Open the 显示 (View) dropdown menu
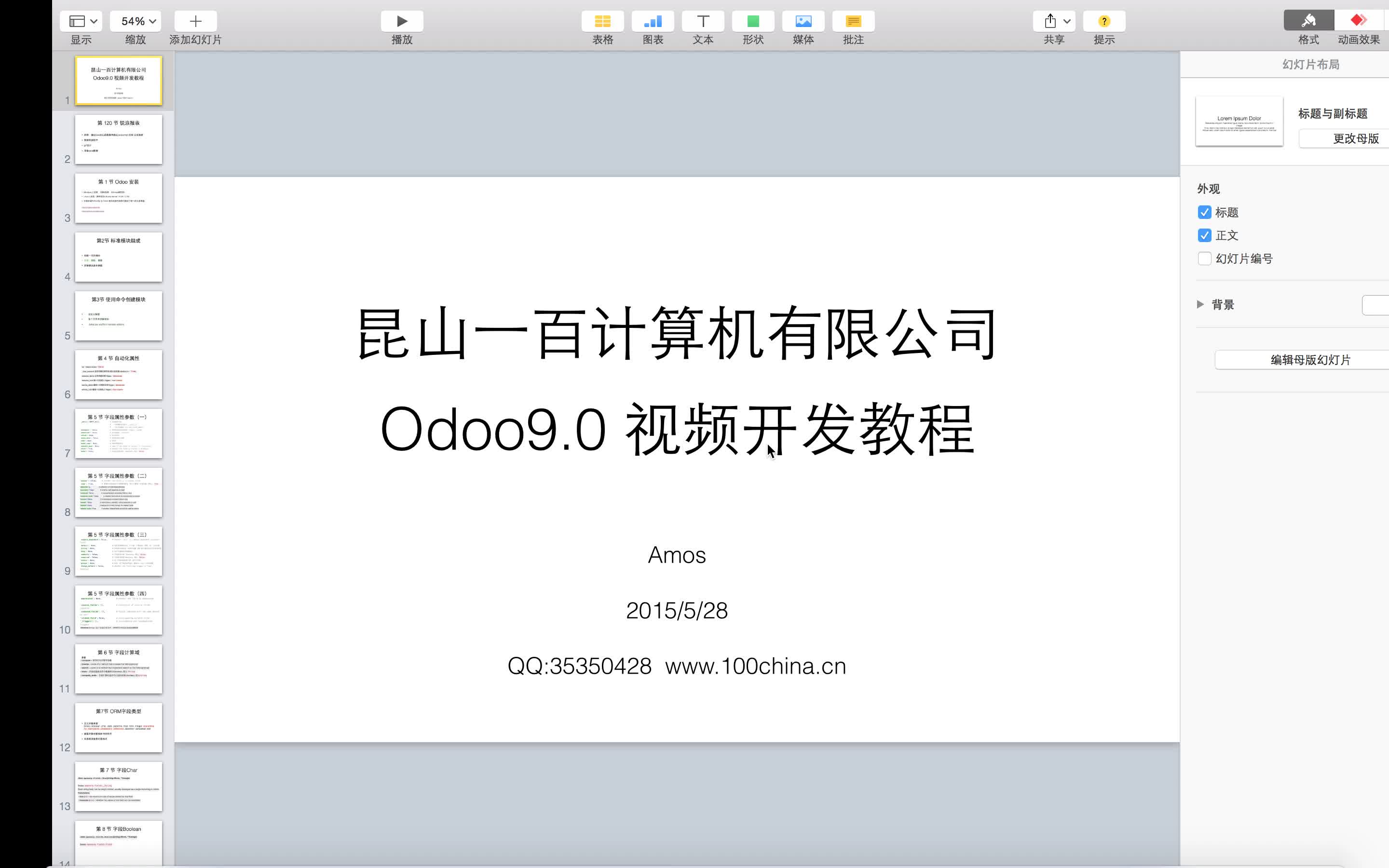The image size is (1389, 868). click(82, 20)
